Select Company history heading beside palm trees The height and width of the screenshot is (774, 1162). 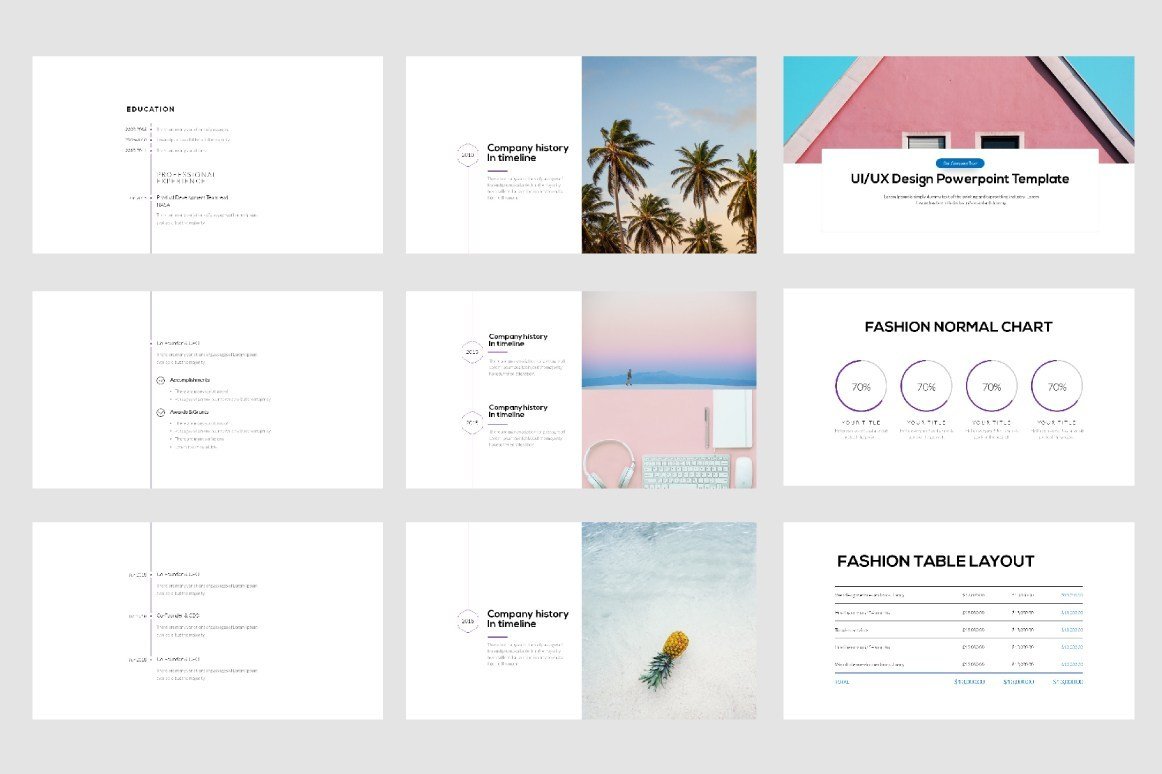pyautogui.click(x=528, y=153)
